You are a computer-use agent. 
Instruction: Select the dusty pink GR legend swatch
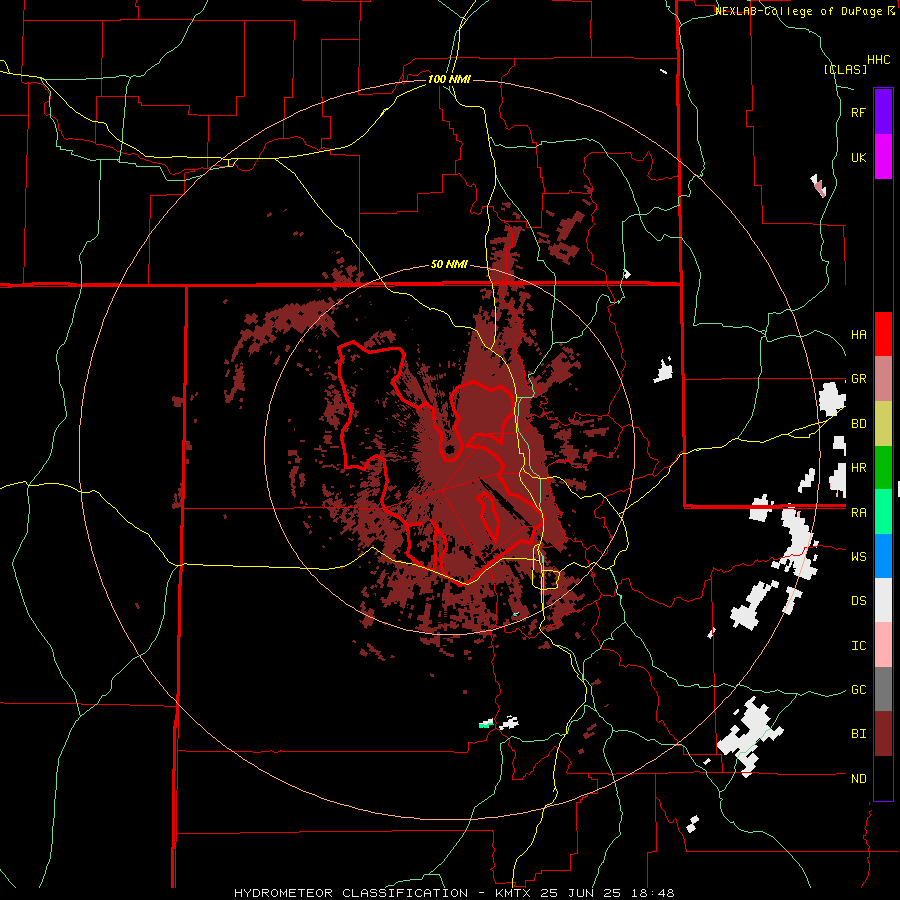tap(883, 379)
